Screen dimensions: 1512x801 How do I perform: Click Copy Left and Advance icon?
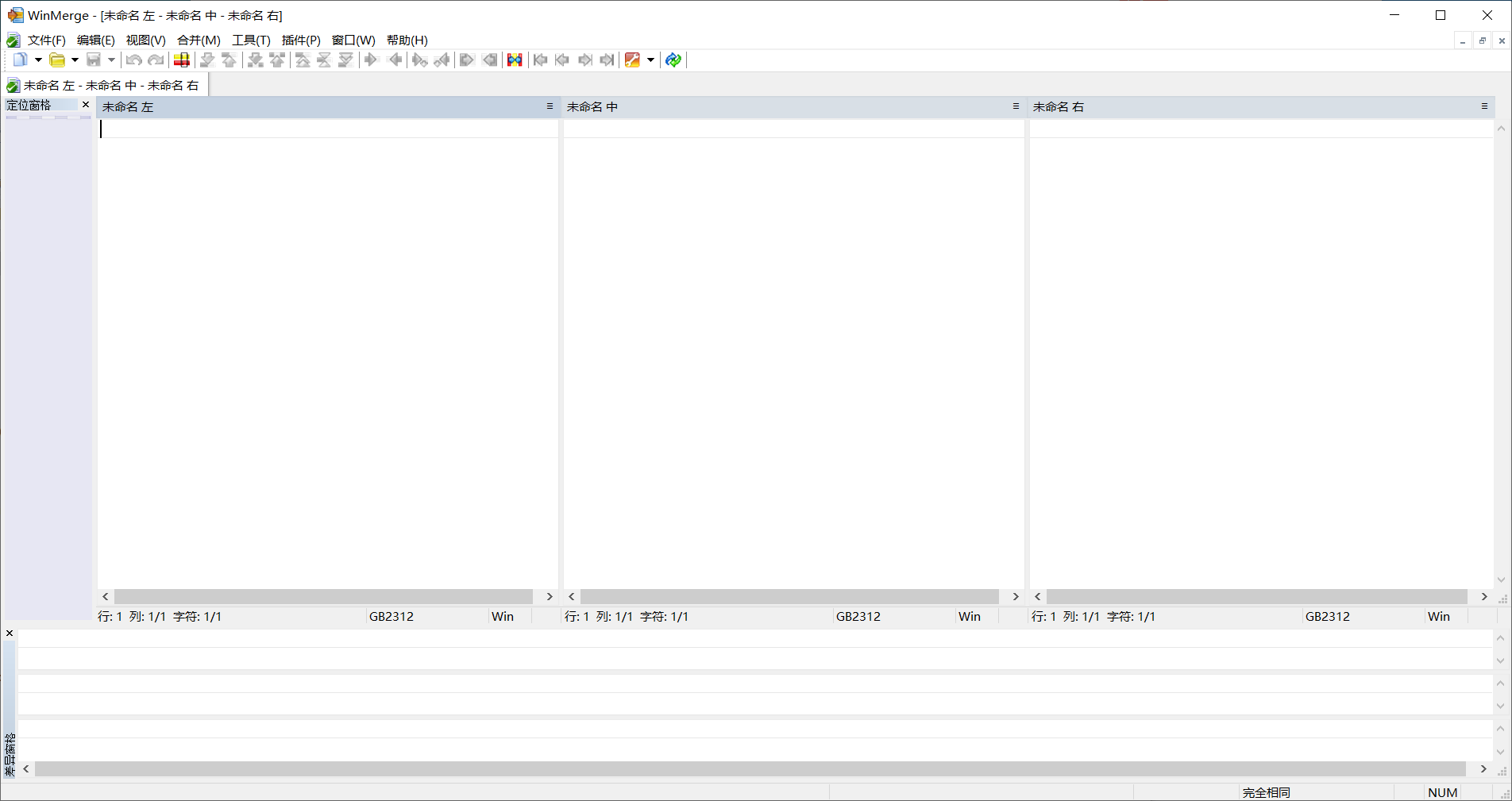click(442, 60)
